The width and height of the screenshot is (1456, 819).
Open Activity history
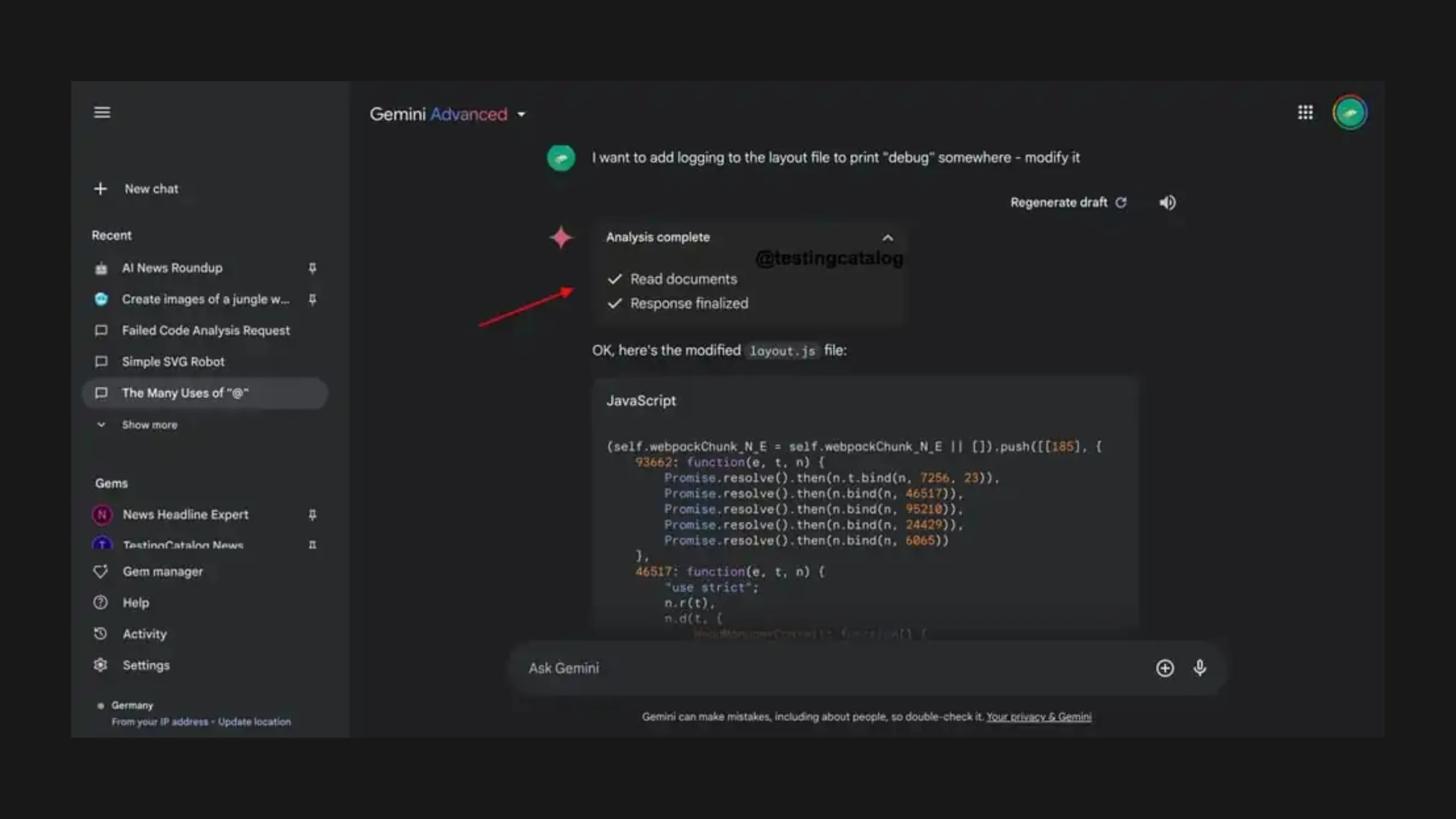(x=144, y=634)
